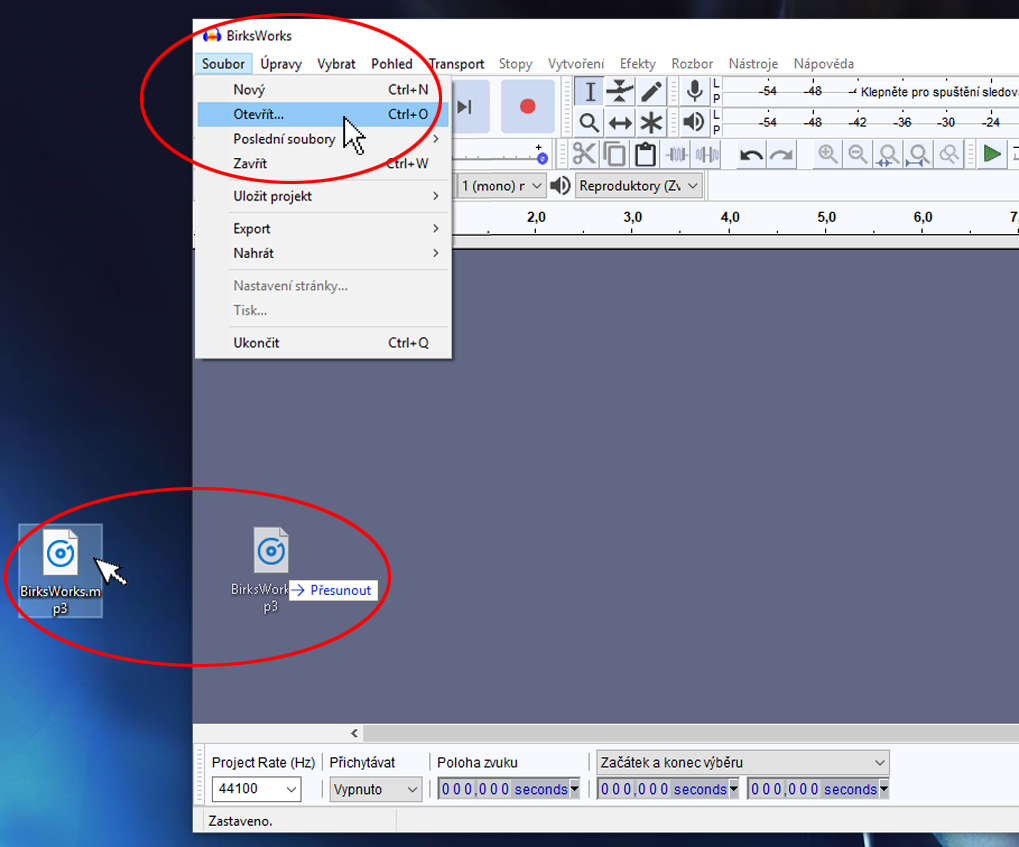Image resolution: width=1019 pixels, height=847 pixels.
Task: Expand the Uložit projekt submenu
Action: pos(323,196)
